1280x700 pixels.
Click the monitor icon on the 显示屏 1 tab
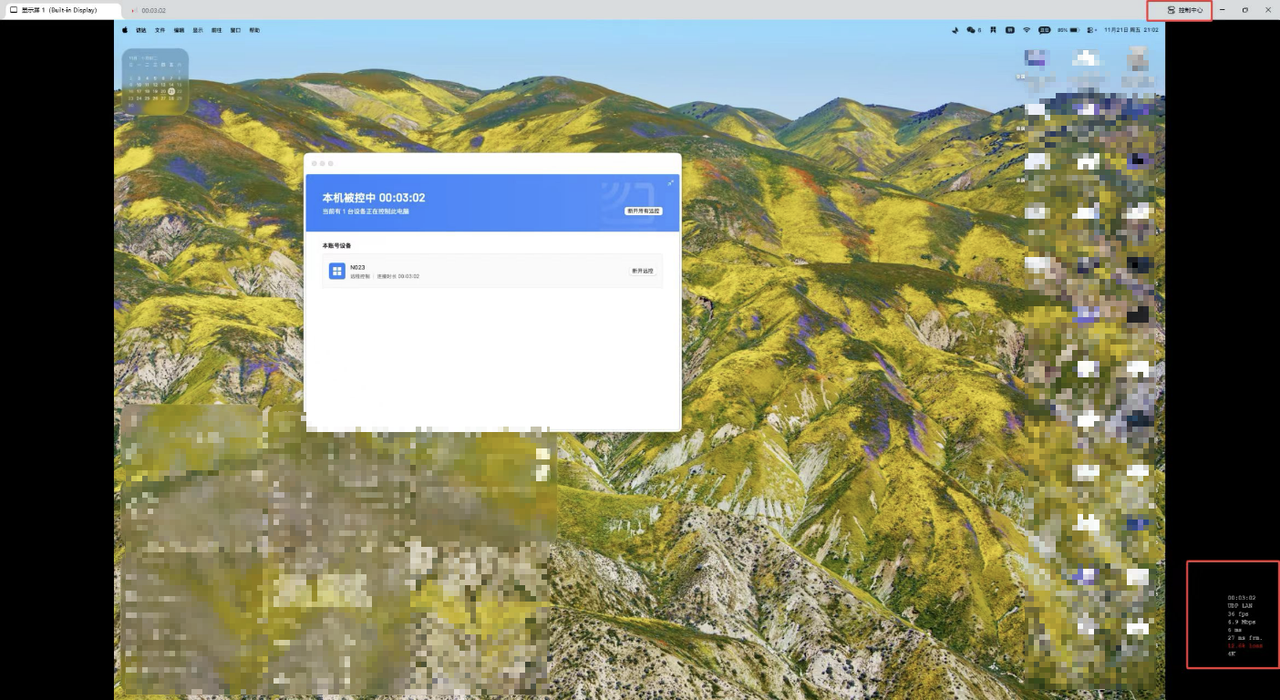(13, 10)
